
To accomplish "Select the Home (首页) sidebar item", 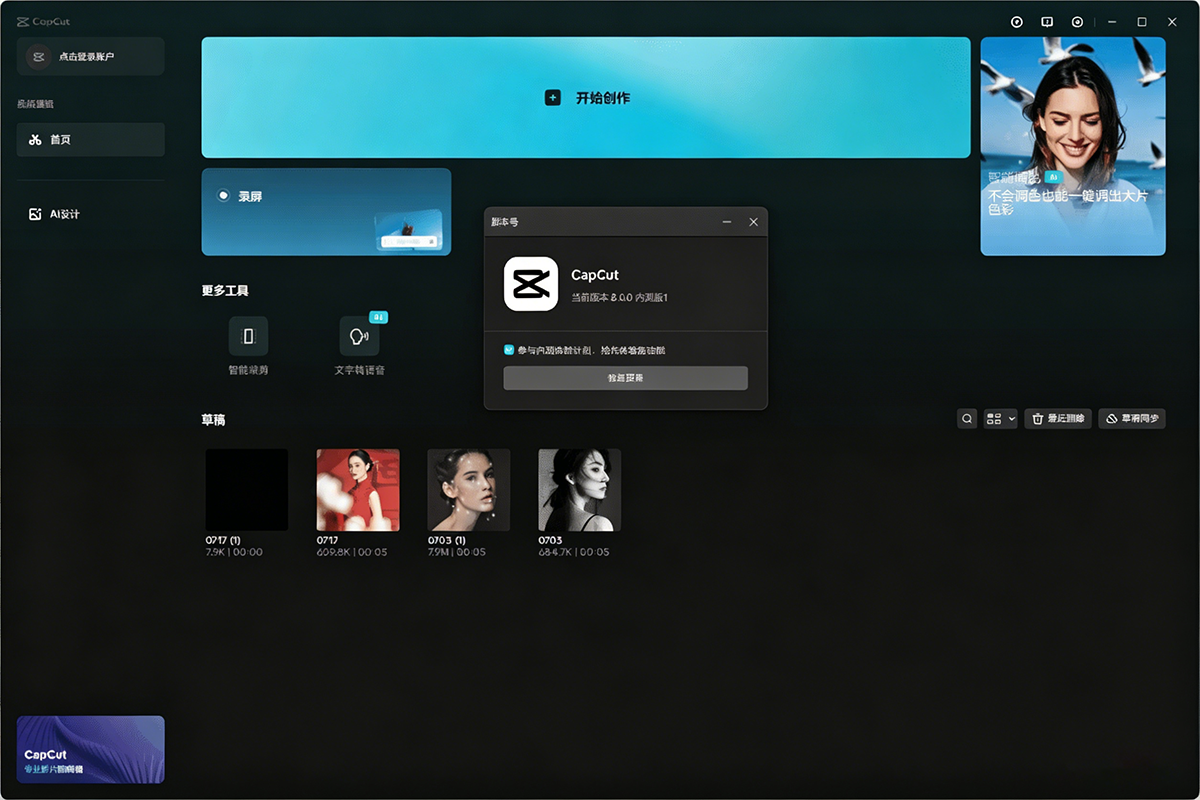I will tap(91, 140).
